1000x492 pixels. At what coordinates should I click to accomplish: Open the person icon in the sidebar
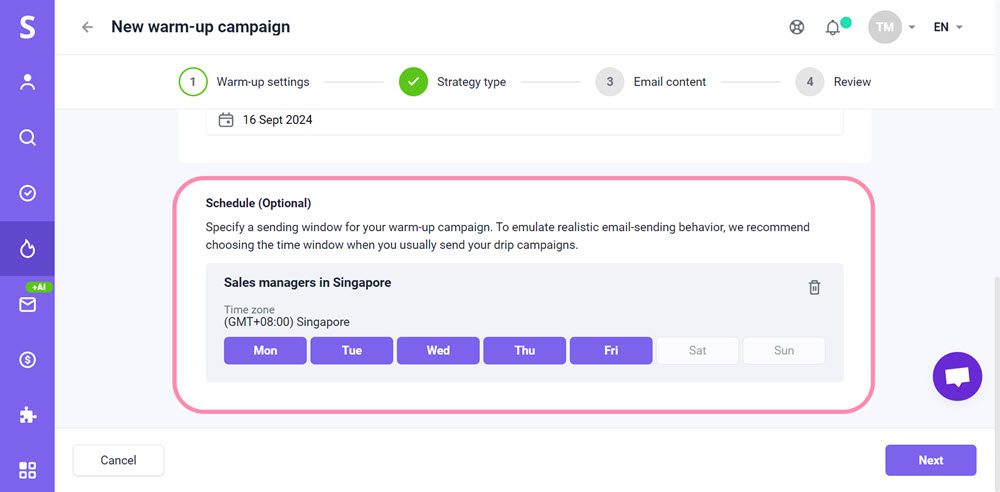coord(27,83)
